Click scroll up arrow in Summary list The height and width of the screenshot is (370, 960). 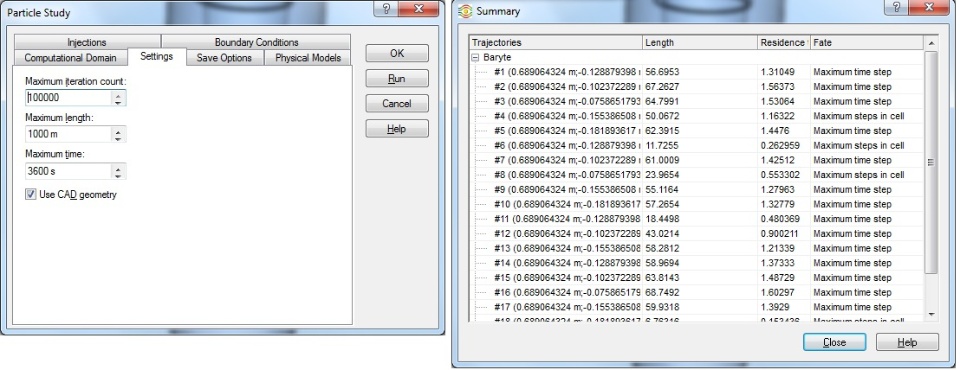pos(931,42)
